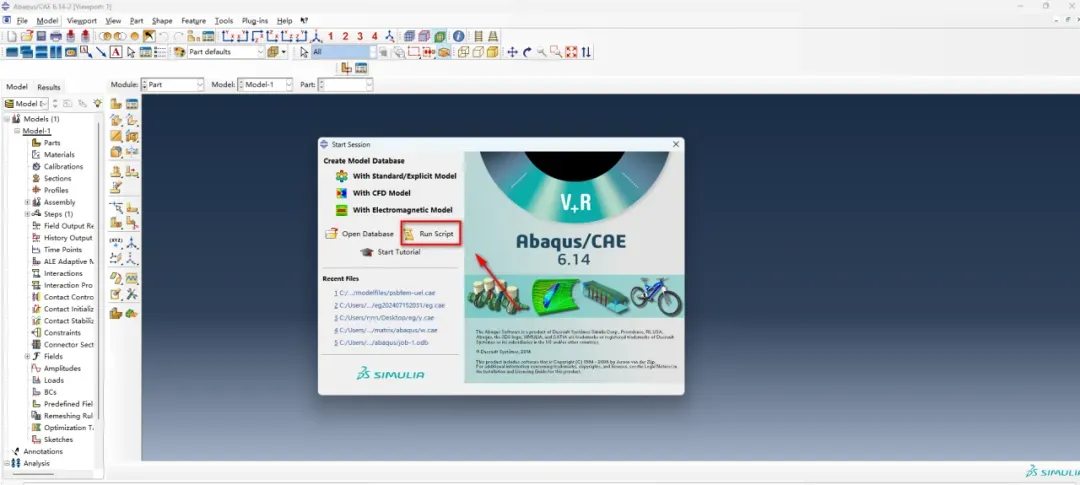Select the Pan view tool

click(x=512, y=52)
